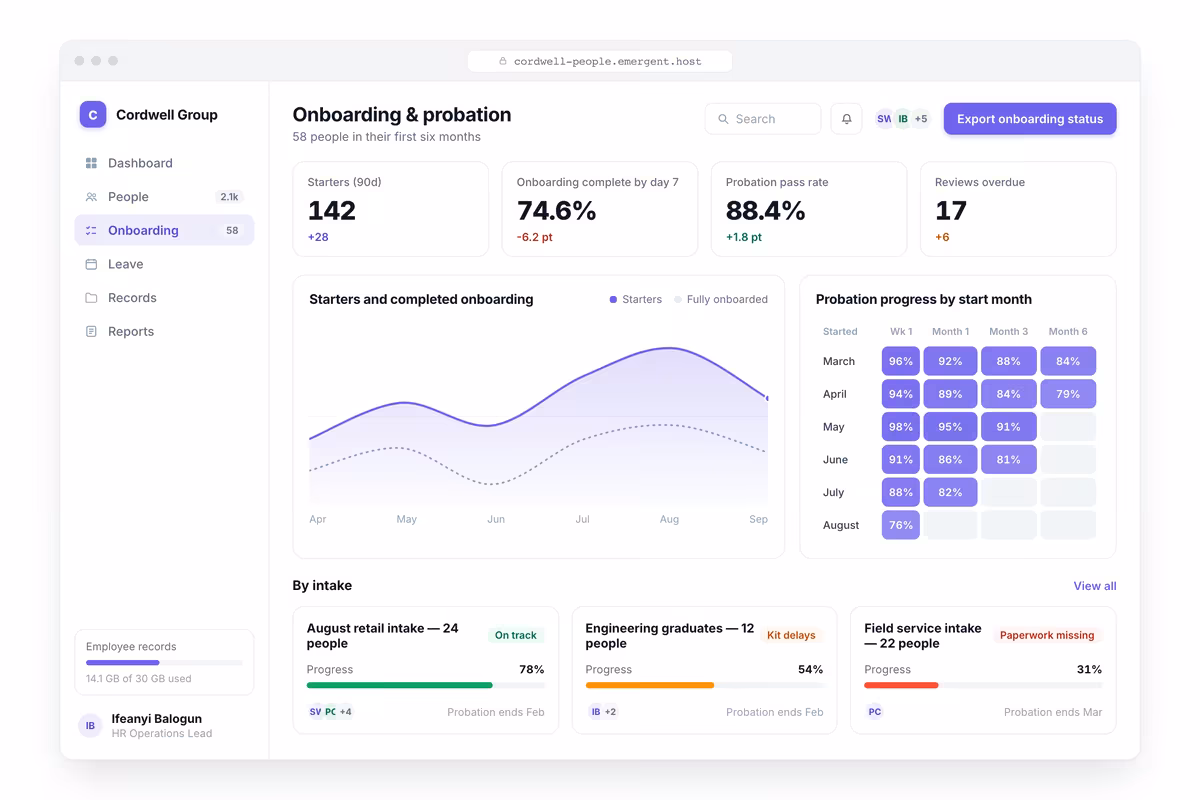
Task: Click the View all link
Action: point(1095,586)
